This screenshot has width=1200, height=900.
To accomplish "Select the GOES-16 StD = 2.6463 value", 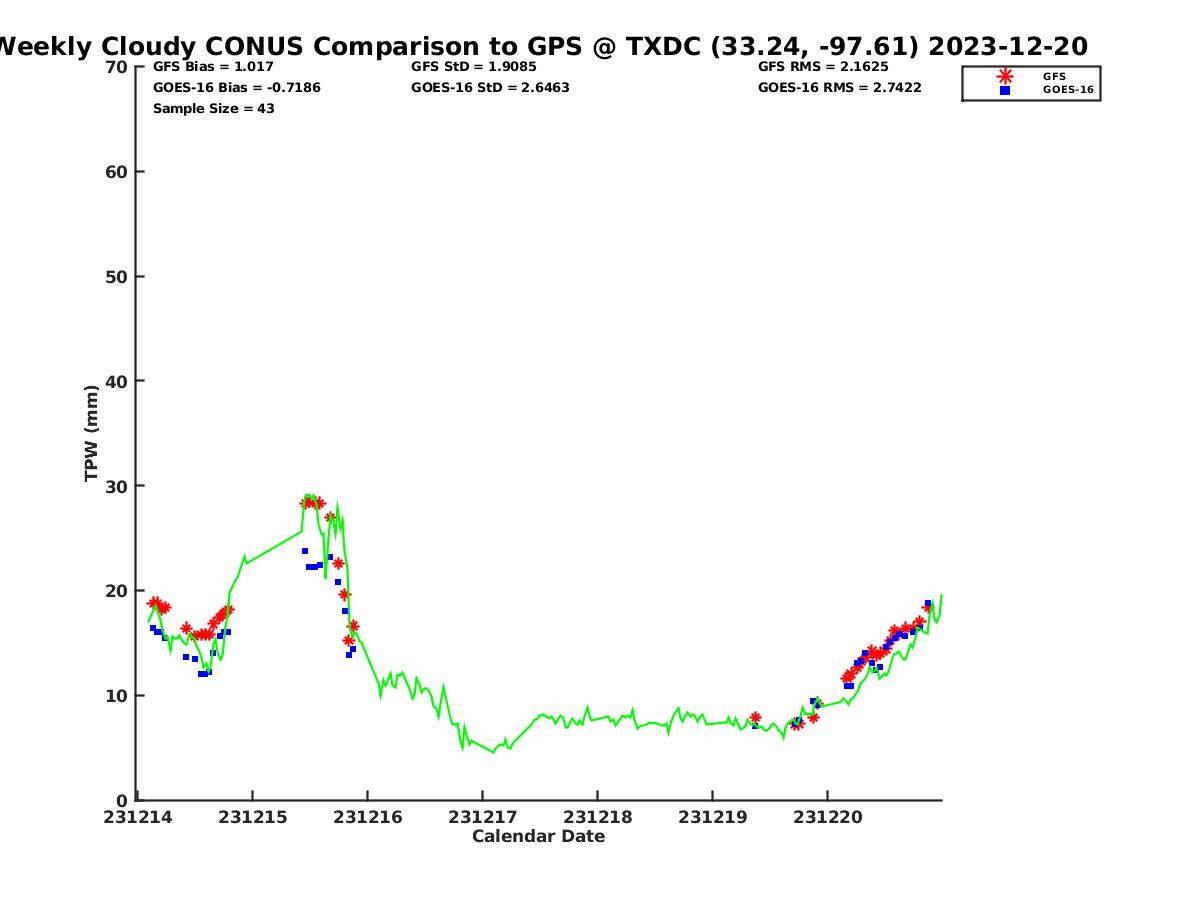I will (490, 88).
